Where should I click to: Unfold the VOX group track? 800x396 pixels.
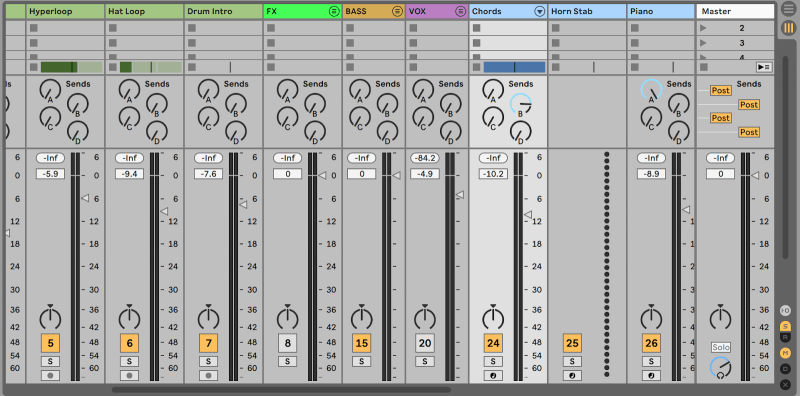(461, 11)
